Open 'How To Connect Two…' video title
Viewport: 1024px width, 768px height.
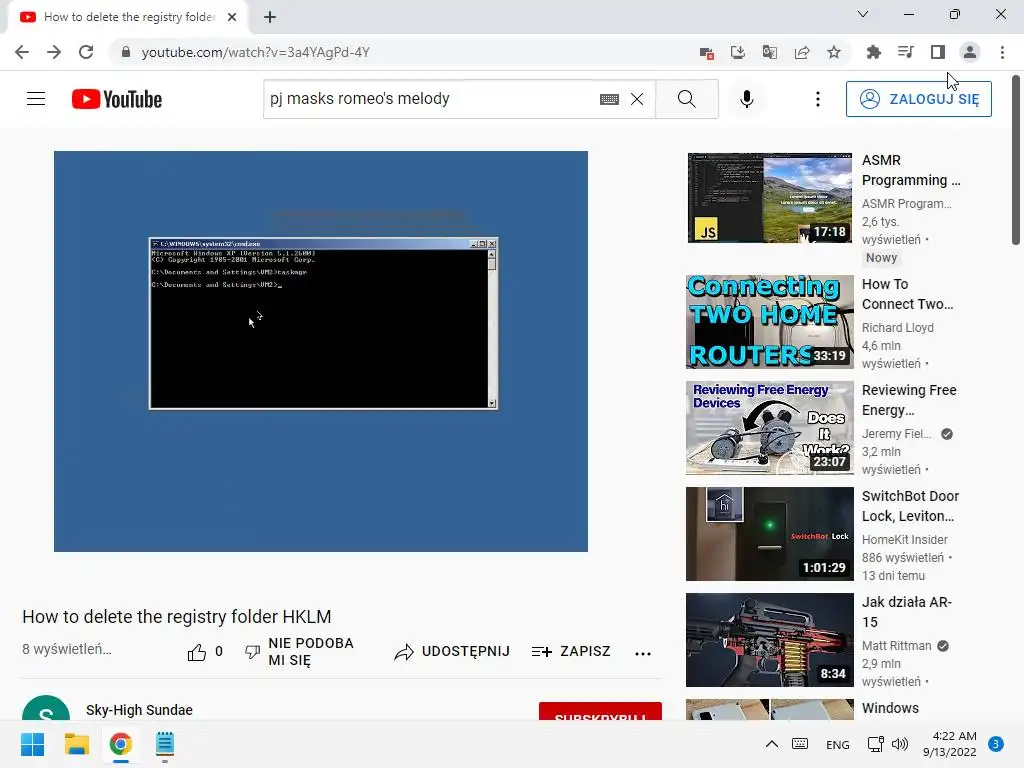click(907, 294)
